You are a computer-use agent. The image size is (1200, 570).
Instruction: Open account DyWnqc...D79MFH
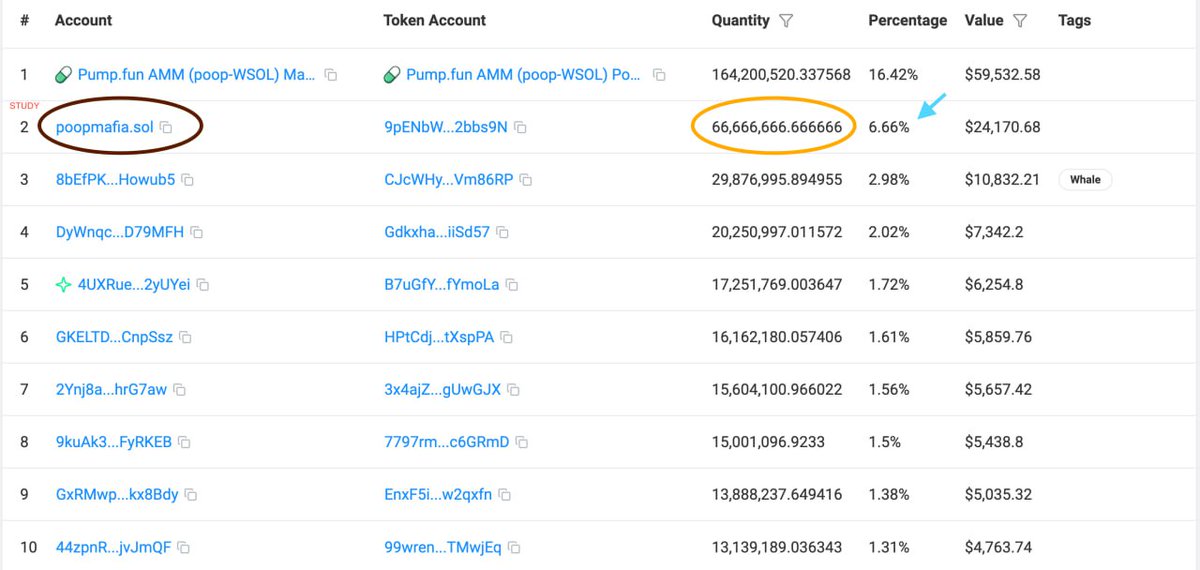(120, 232)
